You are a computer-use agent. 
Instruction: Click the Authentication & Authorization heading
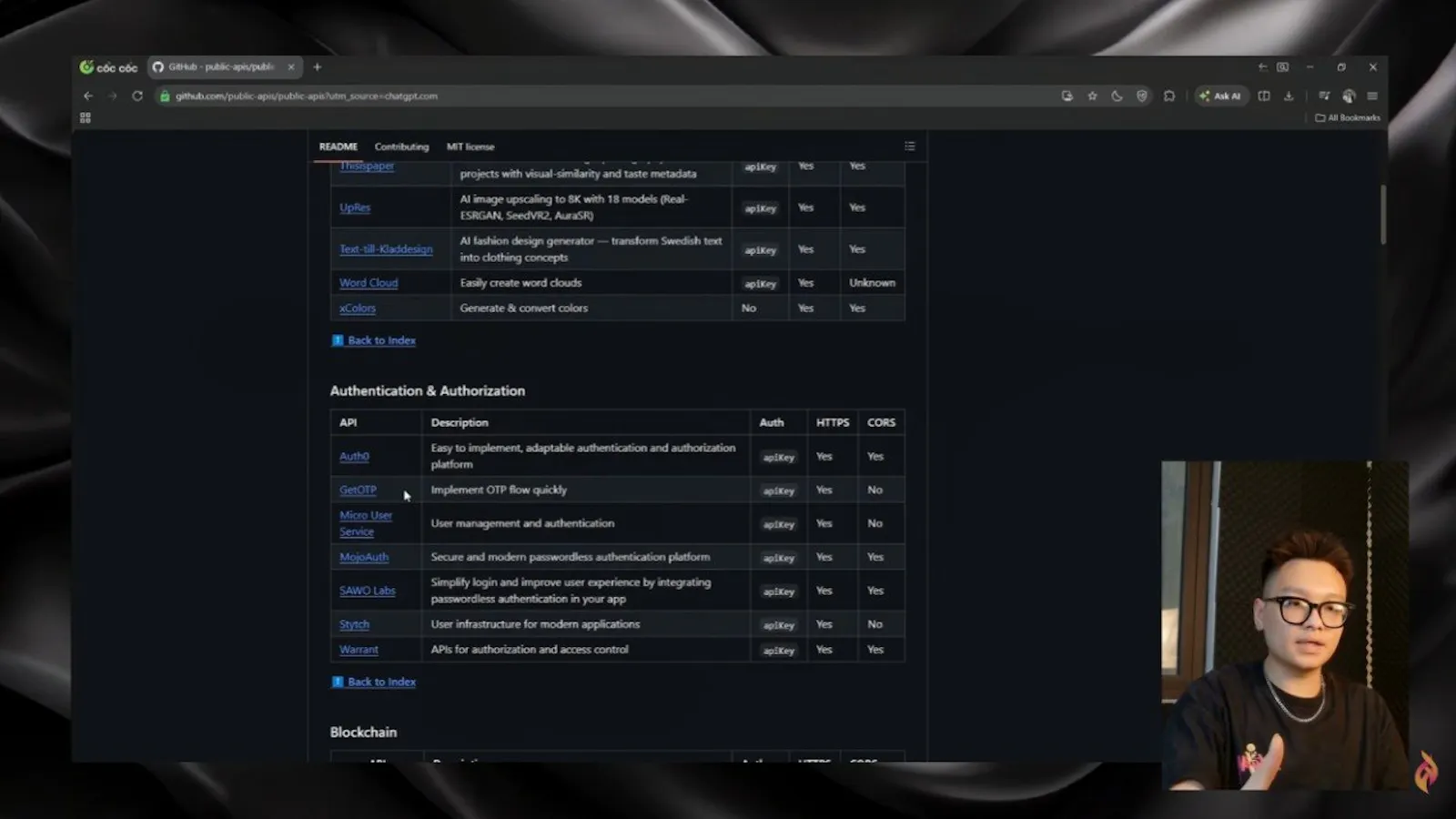[x=428, y=390]
